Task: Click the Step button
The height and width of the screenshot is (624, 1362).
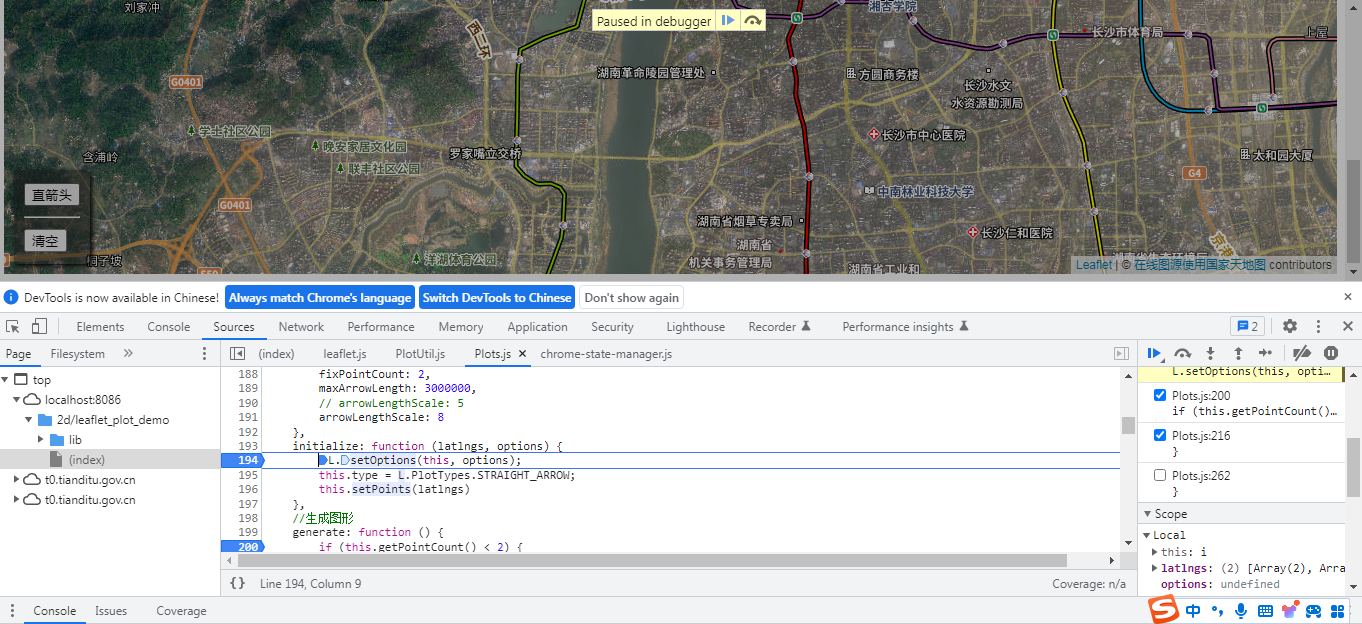Action: click(1266, 353)
